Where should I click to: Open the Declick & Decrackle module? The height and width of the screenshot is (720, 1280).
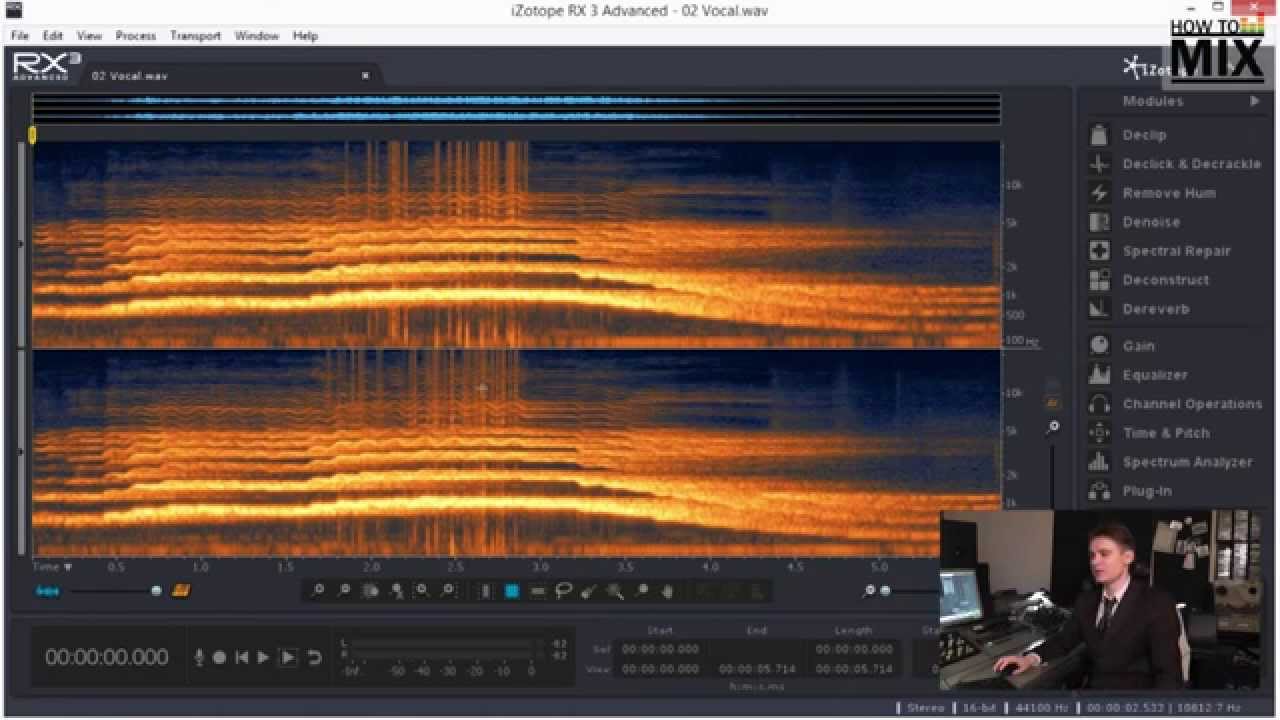[x=1175, y=164]
